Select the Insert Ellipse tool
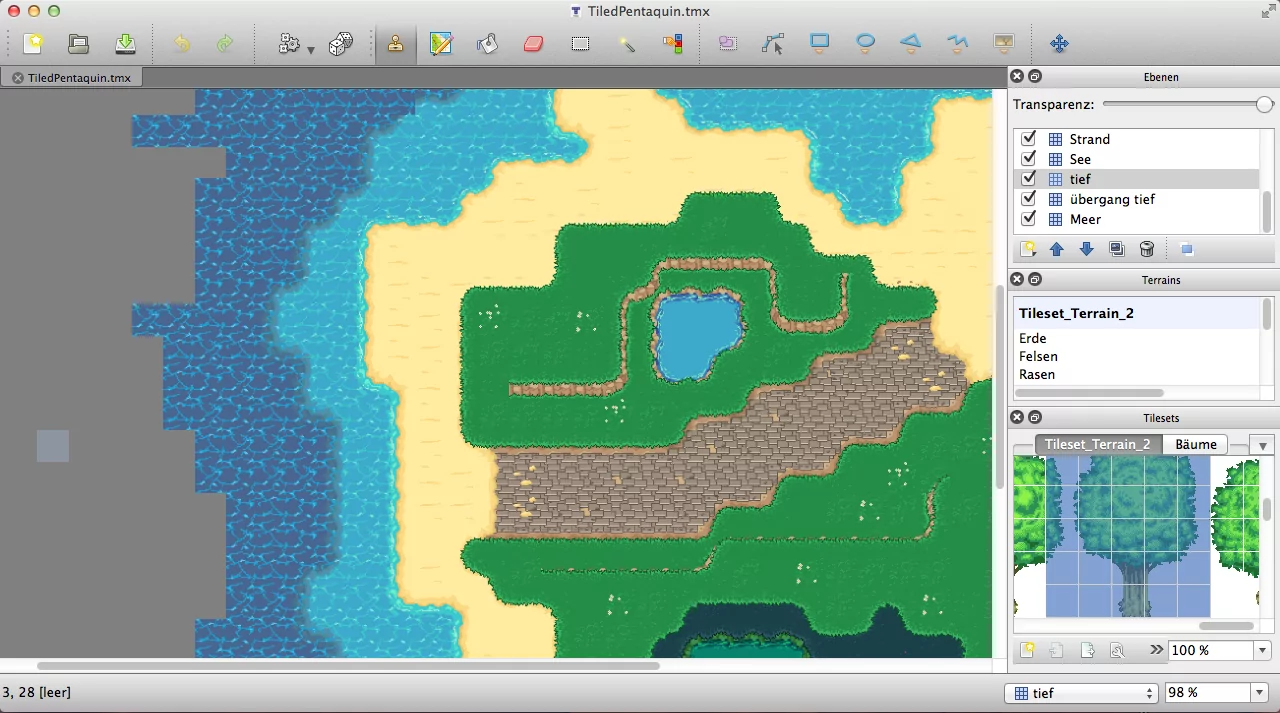 point(866,43)
